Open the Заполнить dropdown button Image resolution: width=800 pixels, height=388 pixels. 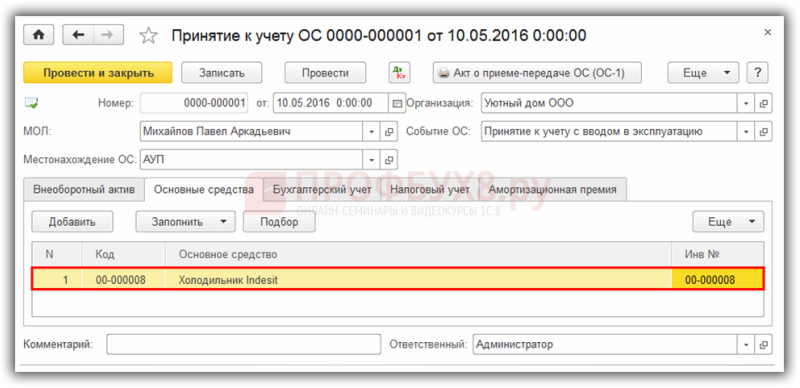point(185,222)
